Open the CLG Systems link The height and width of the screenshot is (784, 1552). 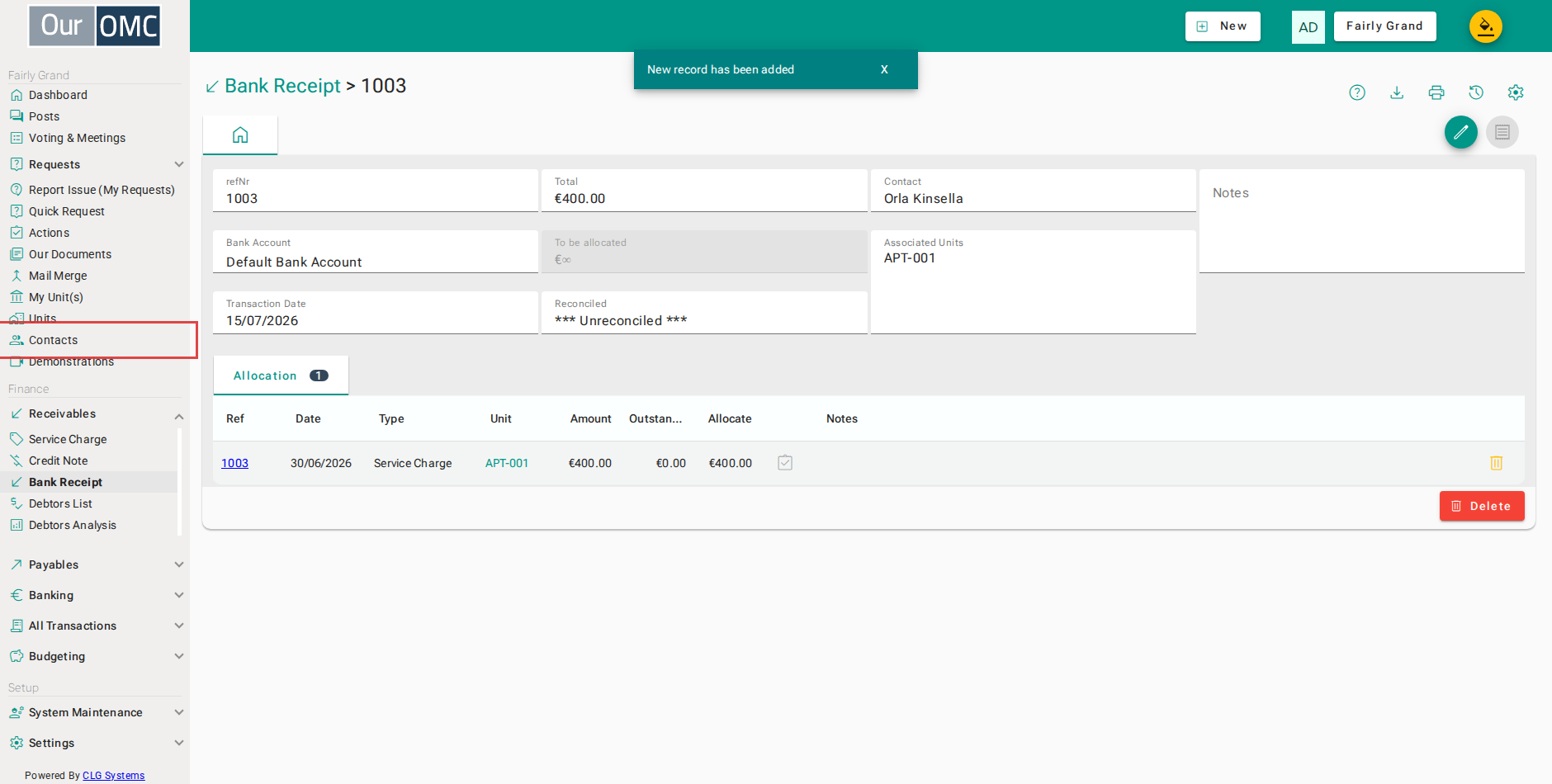point(113,776)
